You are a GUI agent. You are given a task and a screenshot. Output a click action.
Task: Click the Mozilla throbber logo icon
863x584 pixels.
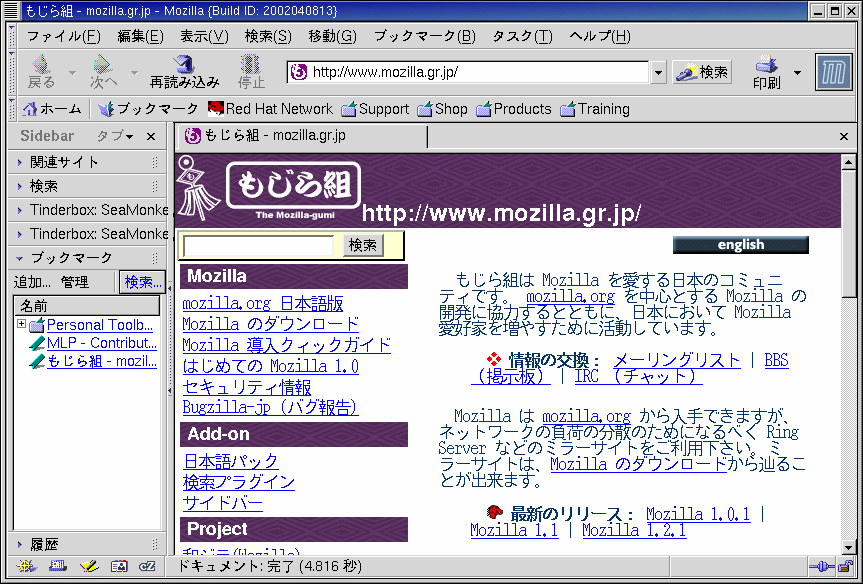pos(833,72)
